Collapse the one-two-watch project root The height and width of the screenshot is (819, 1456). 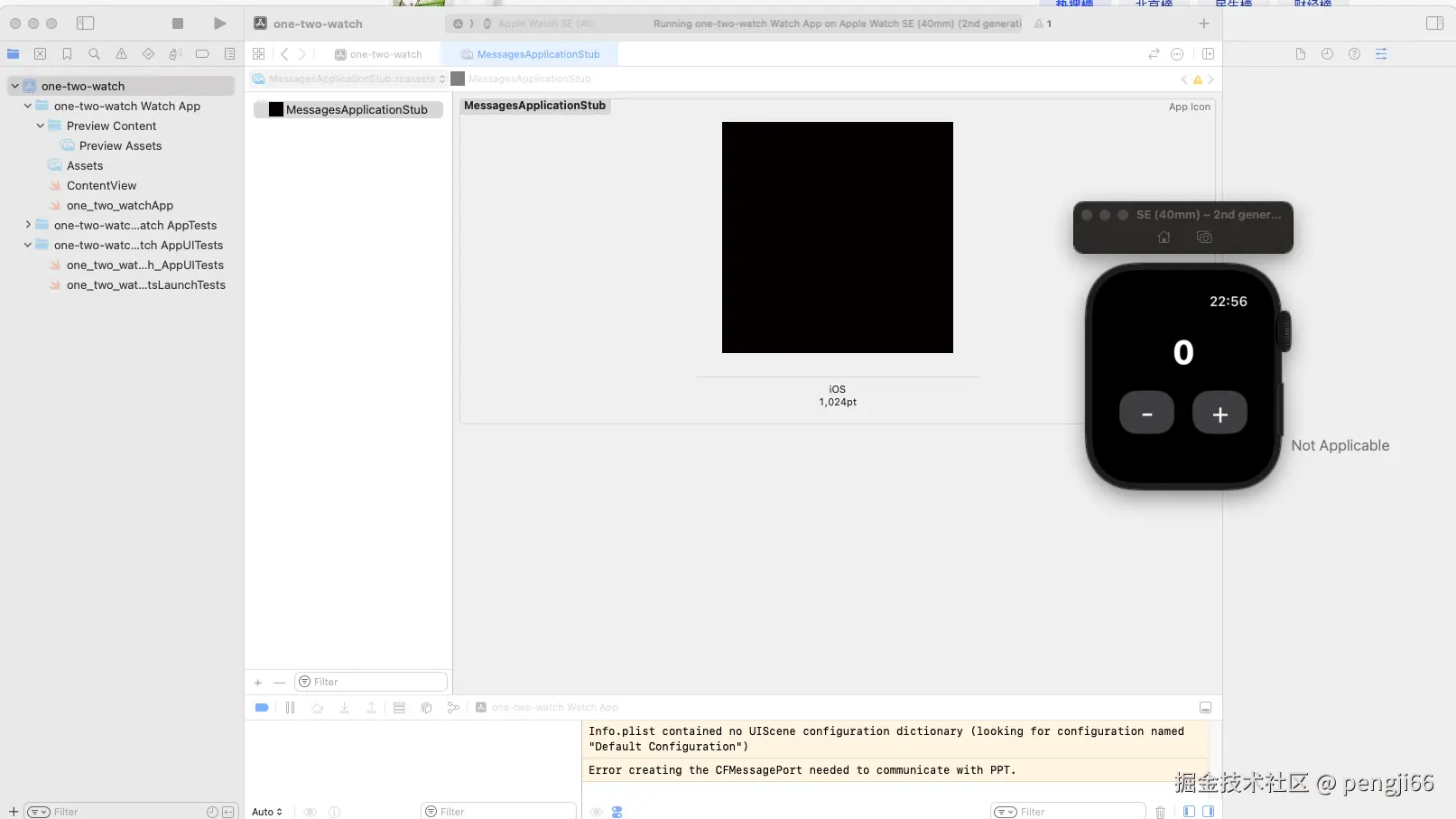(14, 87)
